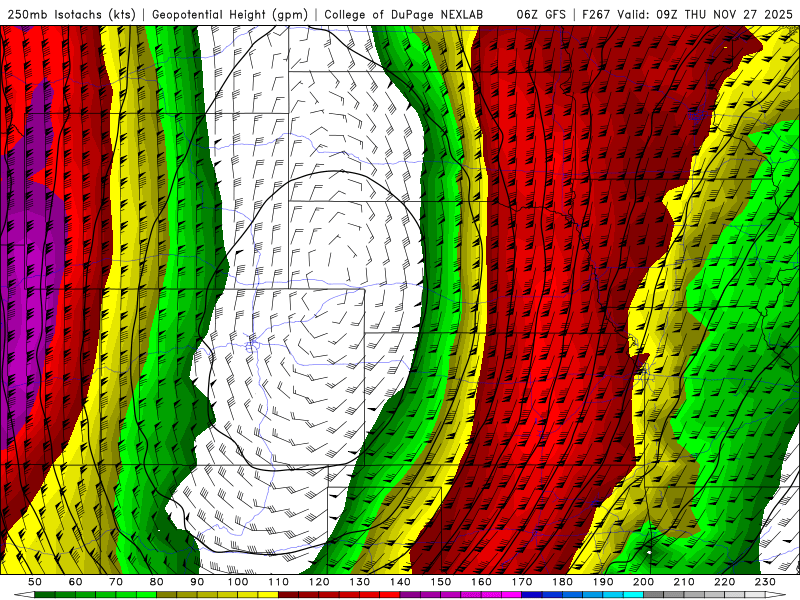
Task: Select the gray swatch right of 200
Action: point(654,595)
